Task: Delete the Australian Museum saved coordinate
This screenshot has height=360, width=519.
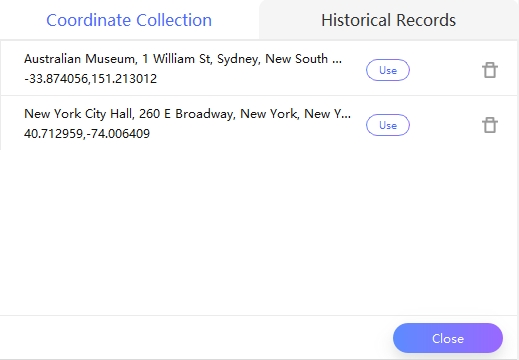Action: click(490, 70)
